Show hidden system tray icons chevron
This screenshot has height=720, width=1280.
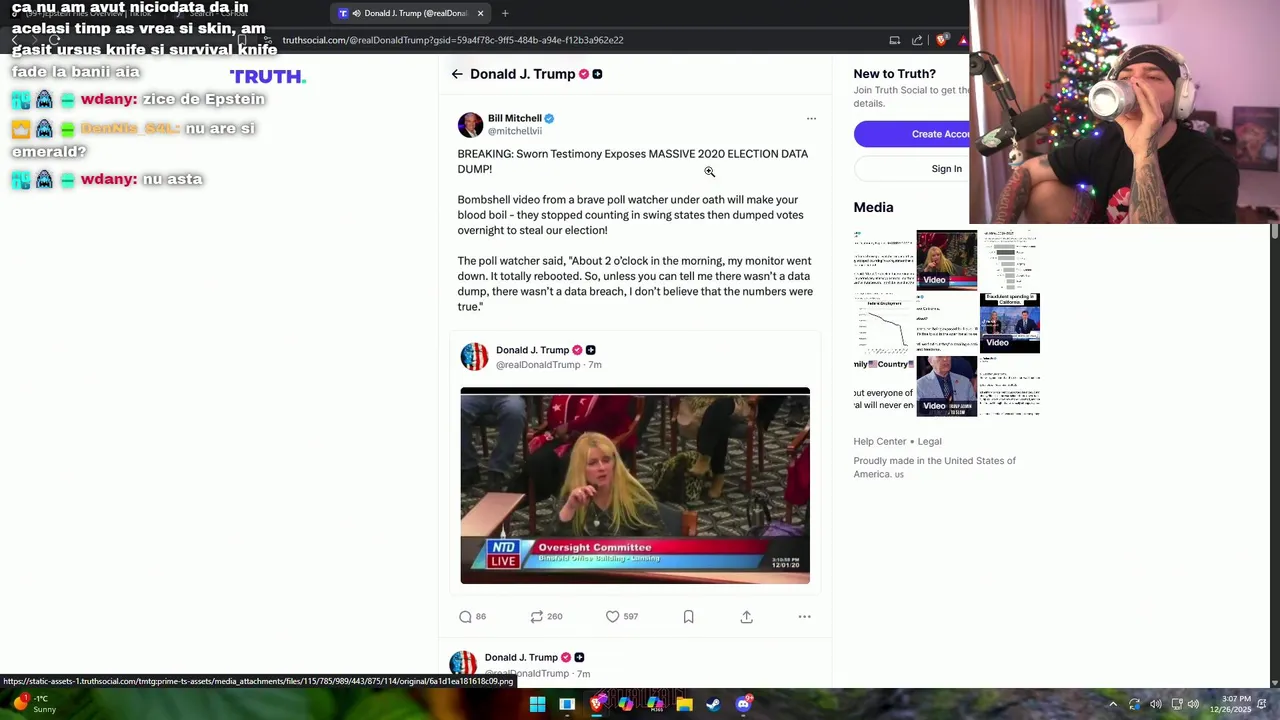[1112, 704]
